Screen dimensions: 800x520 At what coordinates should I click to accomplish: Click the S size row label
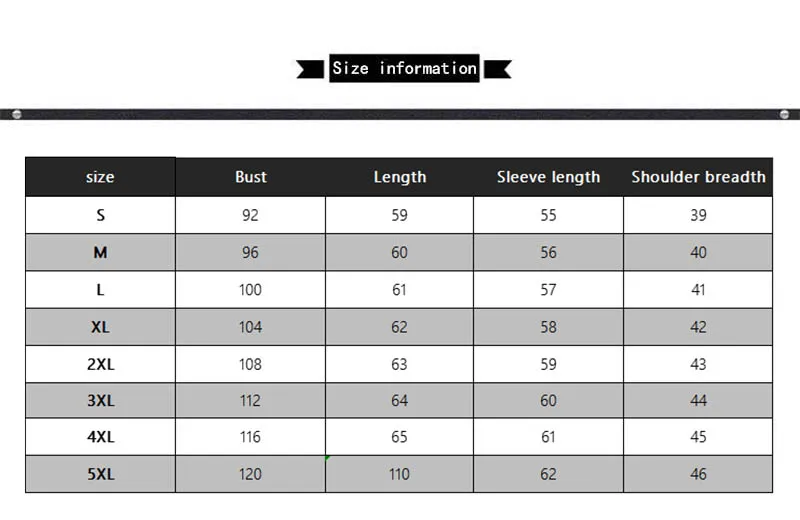click(x=101, y=215)
